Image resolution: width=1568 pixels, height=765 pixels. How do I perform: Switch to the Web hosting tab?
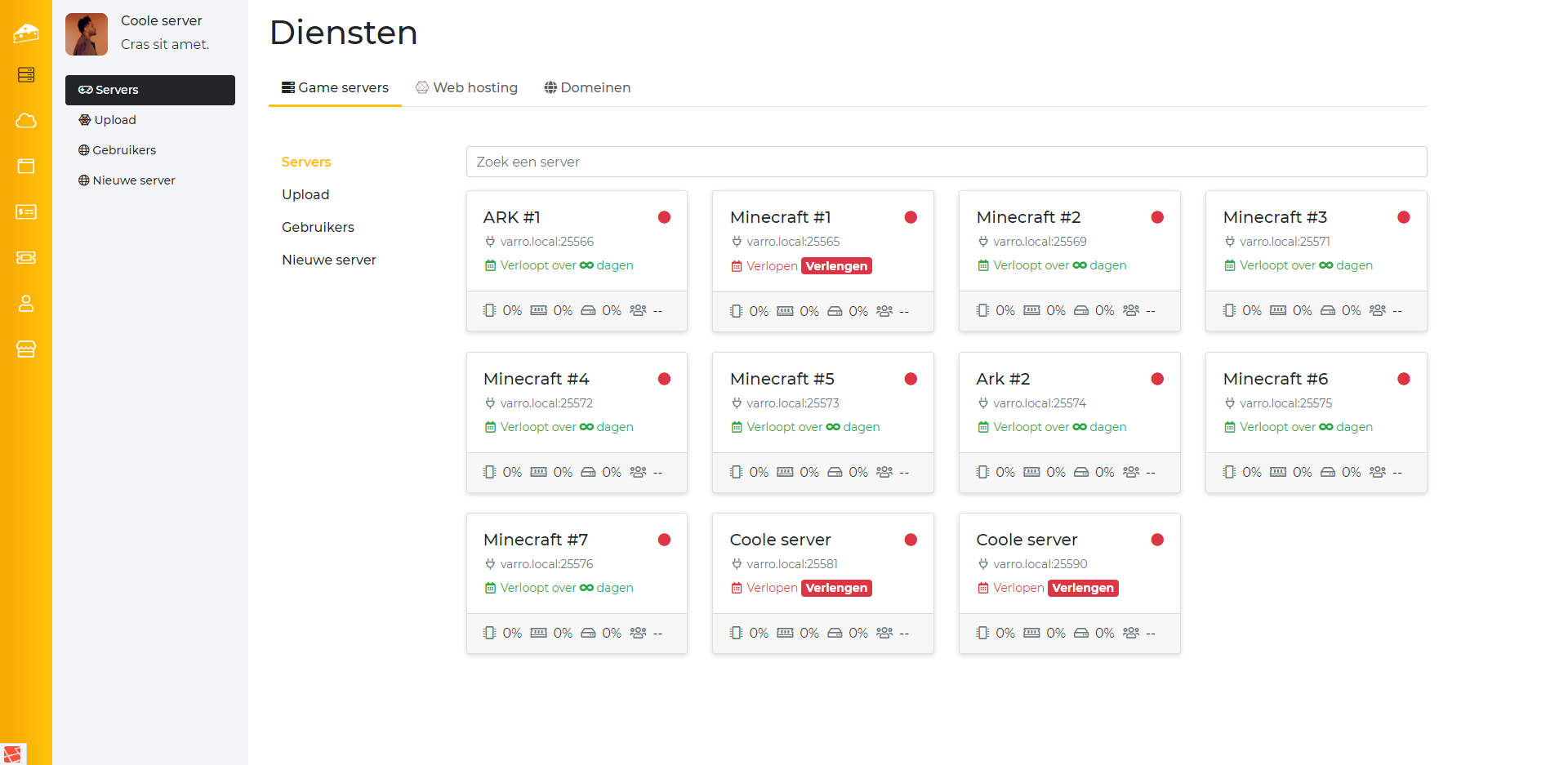466,87
